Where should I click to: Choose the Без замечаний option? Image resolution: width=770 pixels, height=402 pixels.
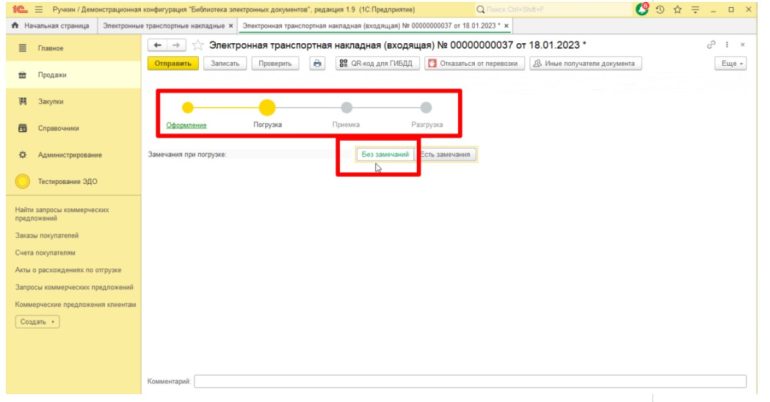[385, 154]
